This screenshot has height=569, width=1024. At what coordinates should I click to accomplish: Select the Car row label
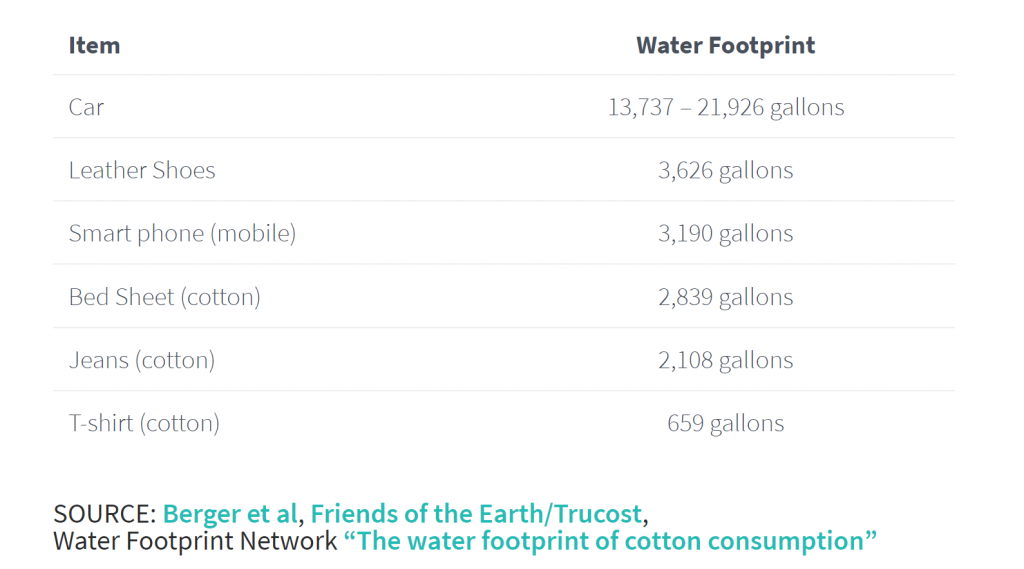tap(86, 107)
